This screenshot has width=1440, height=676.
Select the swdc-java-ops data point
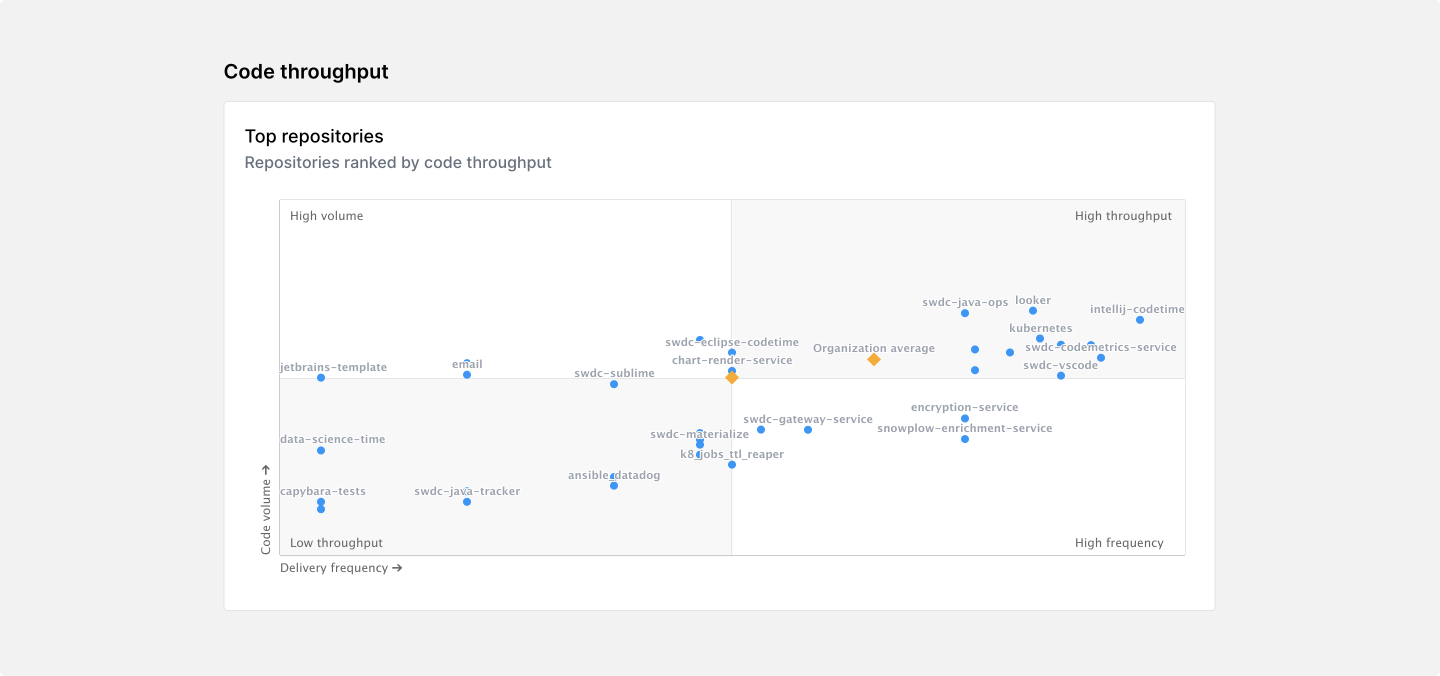[965, 313]
